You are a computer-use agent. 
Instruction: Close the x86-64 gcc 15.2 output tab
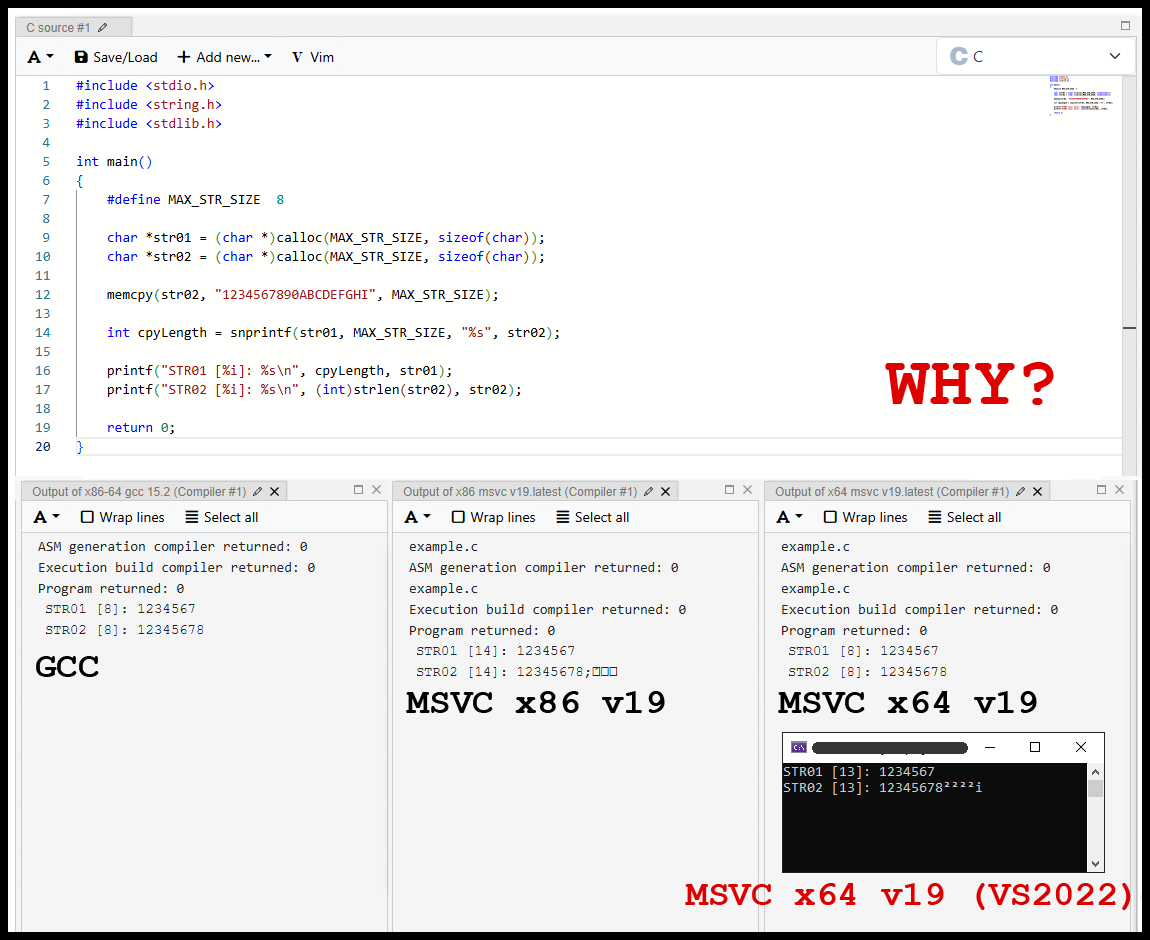274,491
